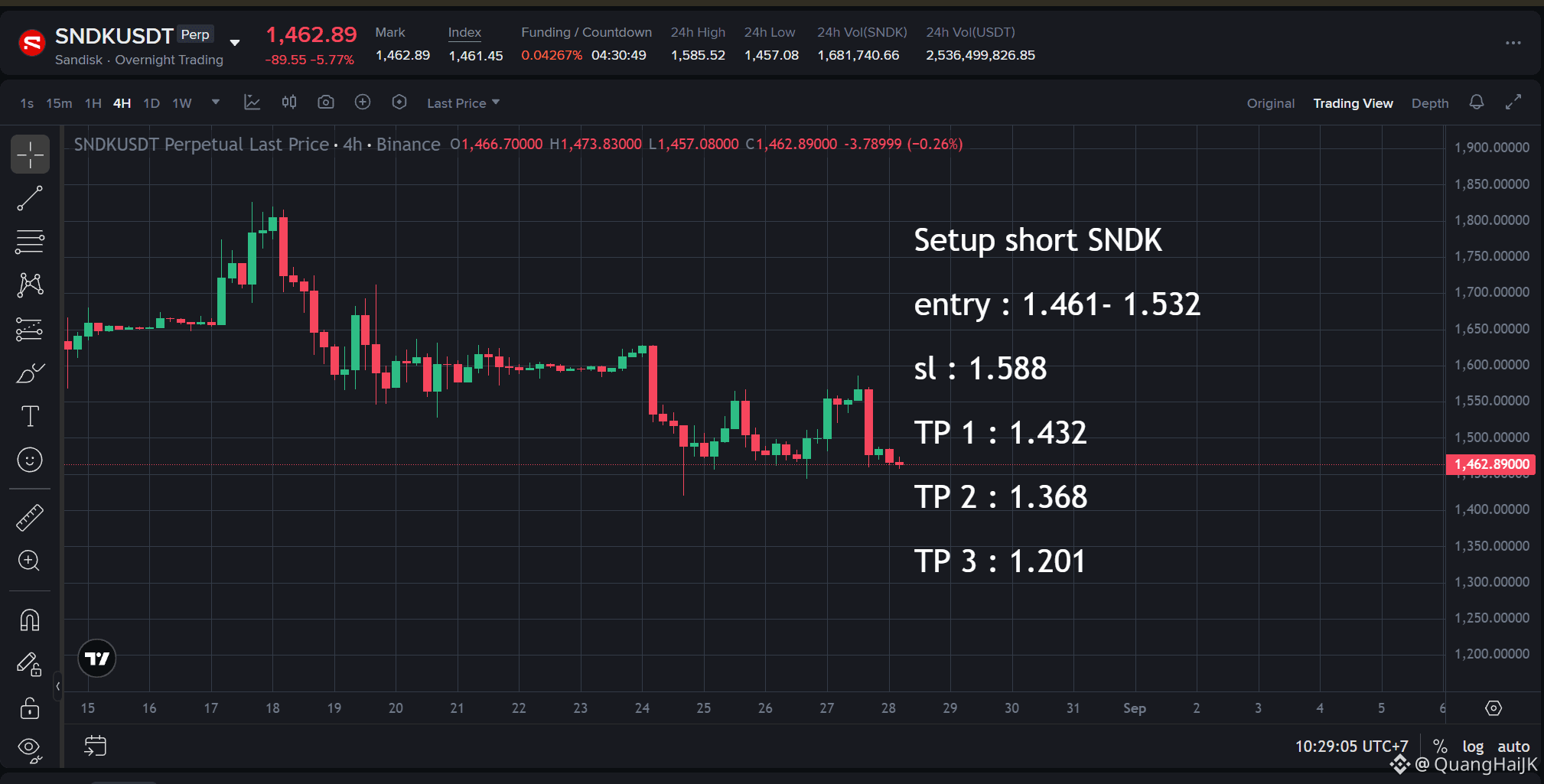
Task: Click the Mark price value 1,462.89
Action: (x=402, y=55)
